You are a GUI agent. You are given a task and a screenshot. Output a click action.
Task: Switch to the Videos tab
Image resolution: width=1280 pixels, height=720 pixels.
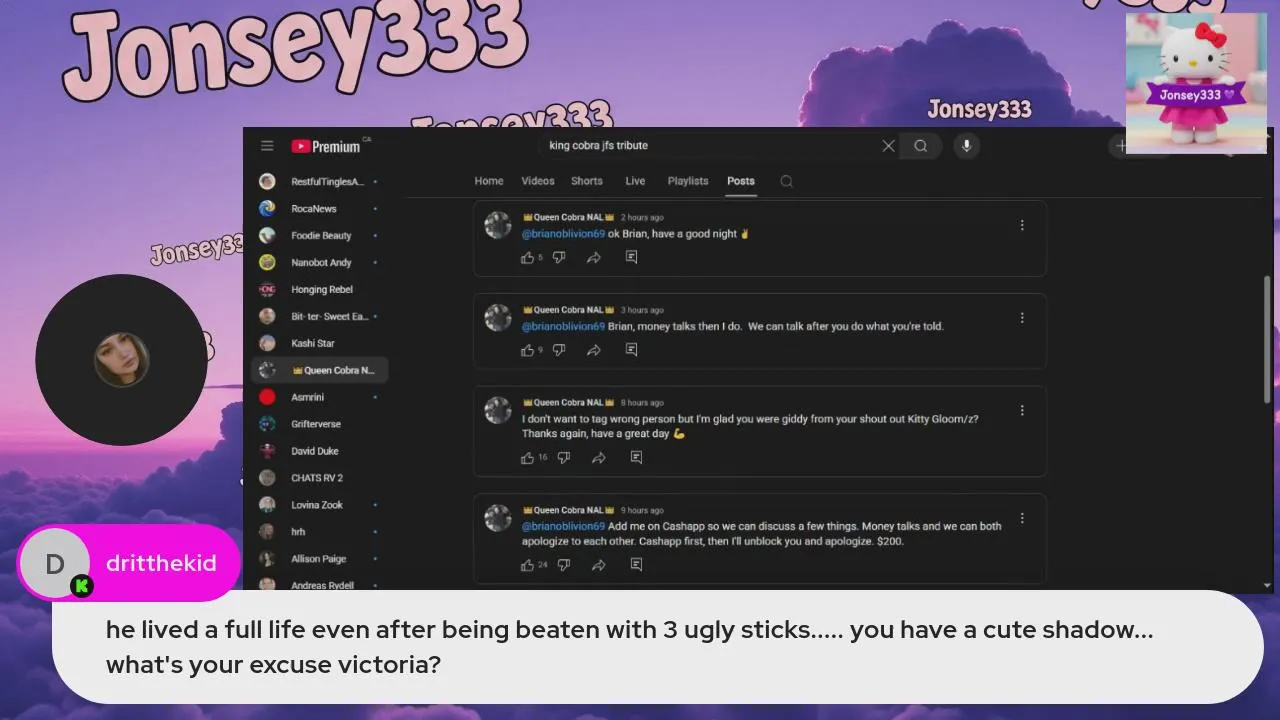[x=537, y=181]
